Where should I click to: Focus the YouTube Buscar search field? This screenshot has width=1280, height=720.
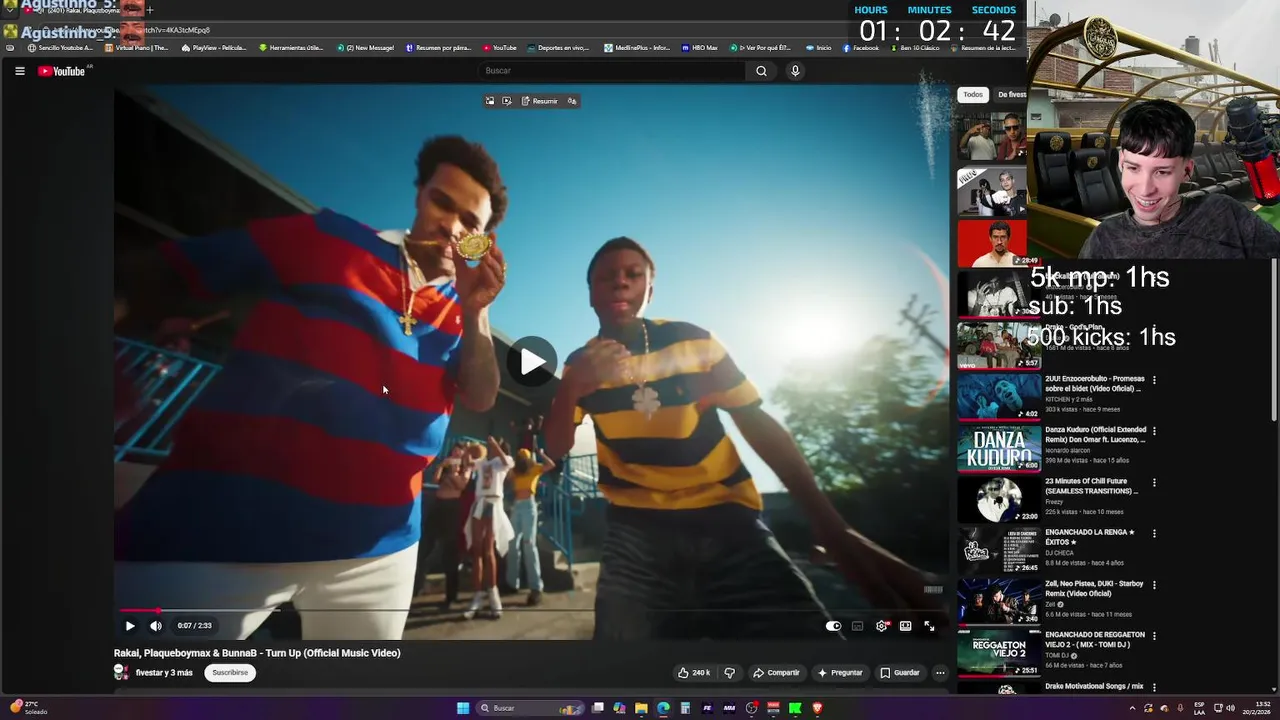tap(612, 71)
